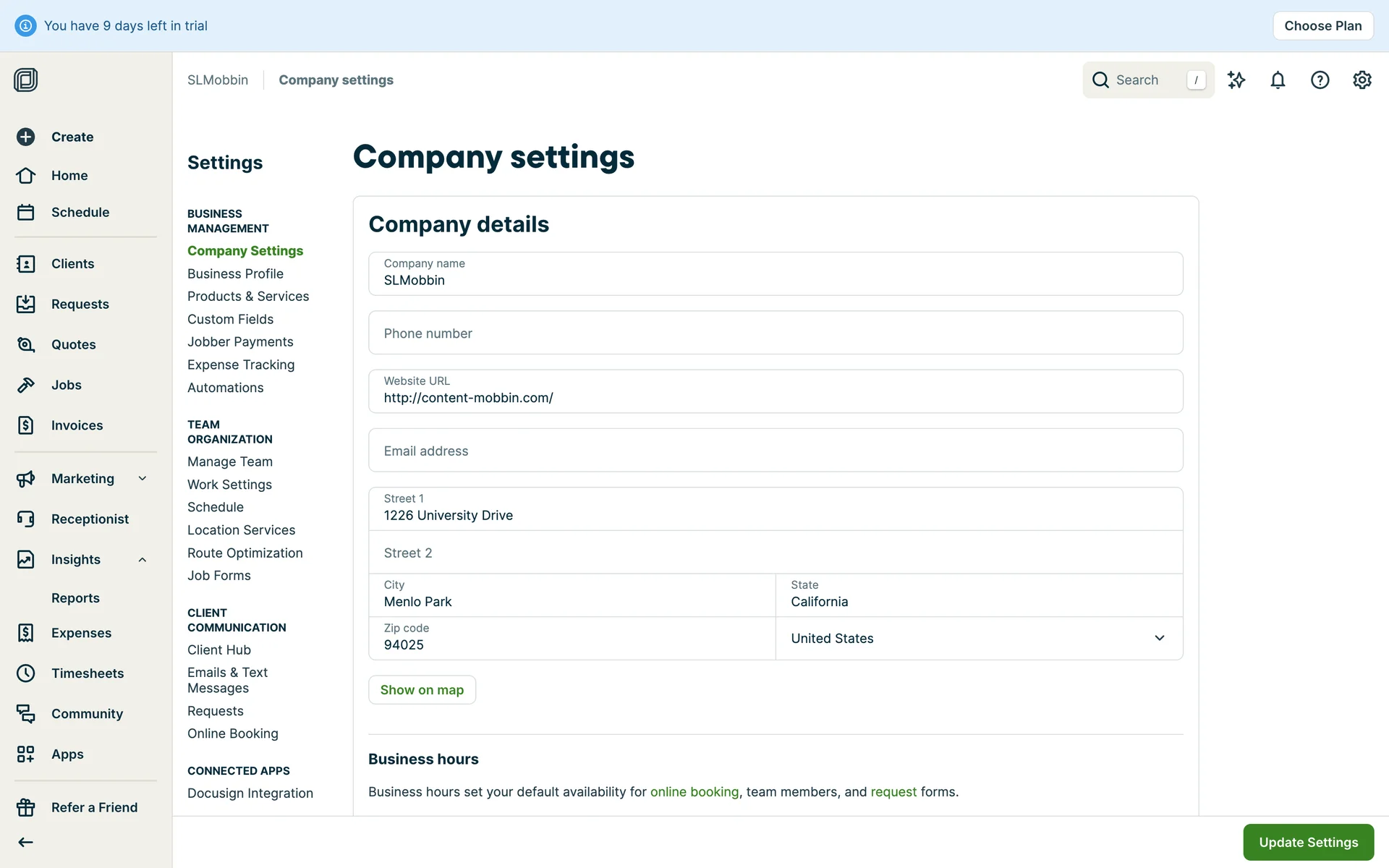Viewport: 1389px width, 868px height.
Task: Open Business Profile settings page
Action: tap(235, 274)
